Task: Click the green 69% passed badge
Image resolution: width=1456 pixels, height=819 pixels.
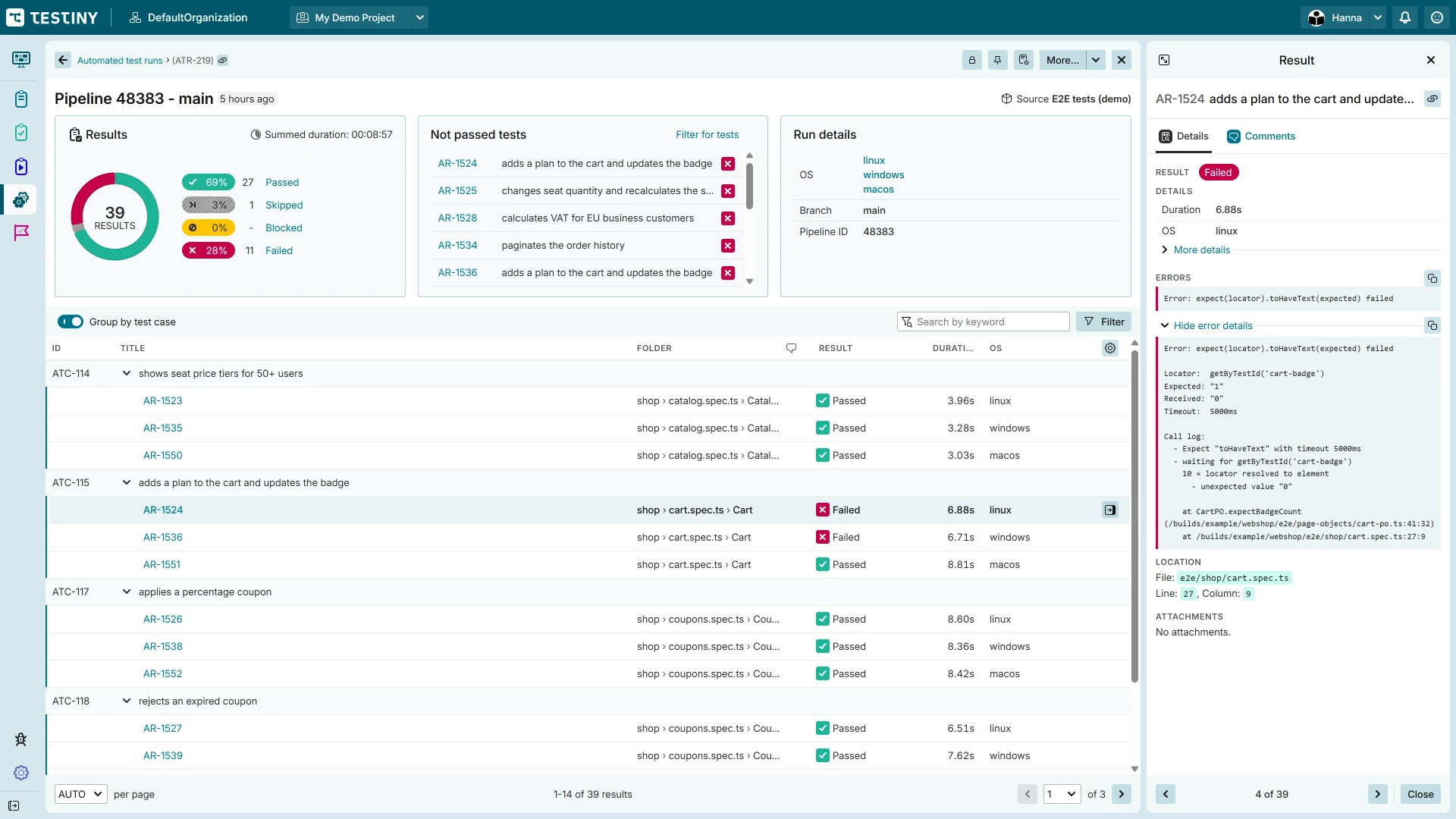Action: coord(209,183)
